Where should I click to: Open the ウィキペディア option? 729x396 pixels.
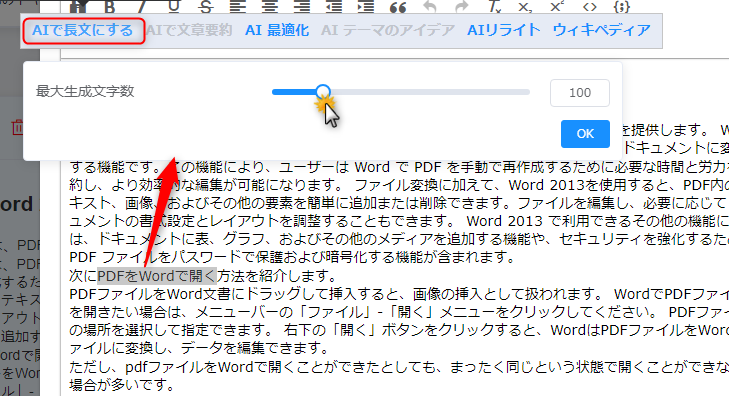point(602,31)
